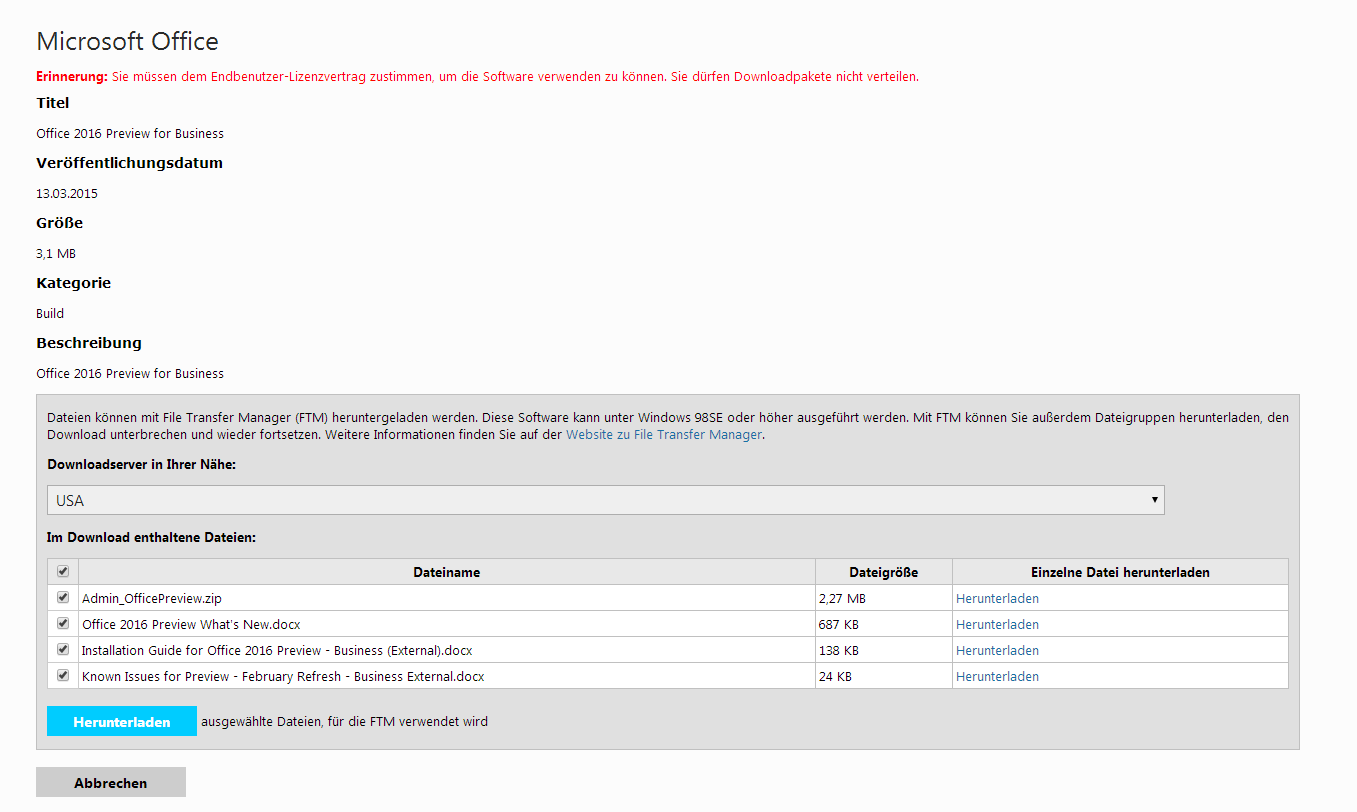Open the Website zu File Transfer Manager link
The height and width of the screenshot is (812, 1357).
coord(664,435)
